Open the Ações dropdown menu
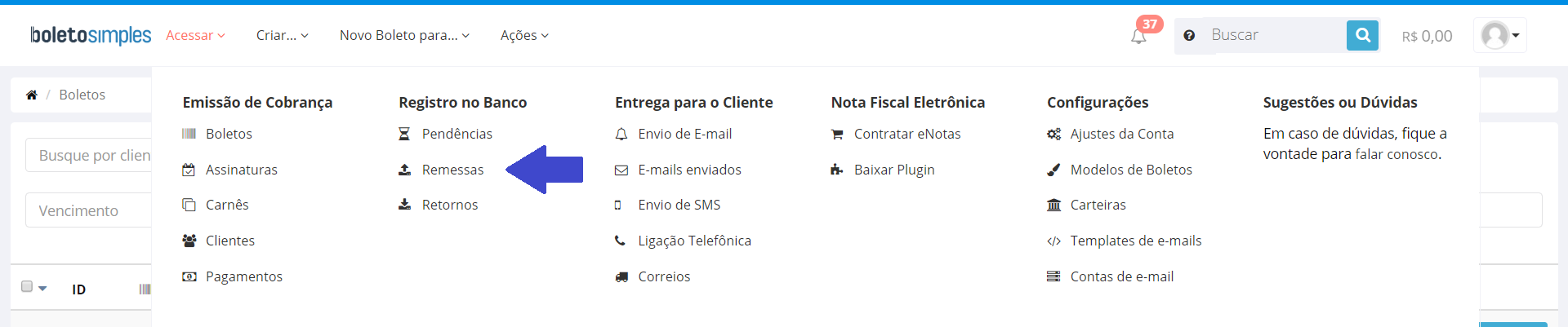 [524, 35]
